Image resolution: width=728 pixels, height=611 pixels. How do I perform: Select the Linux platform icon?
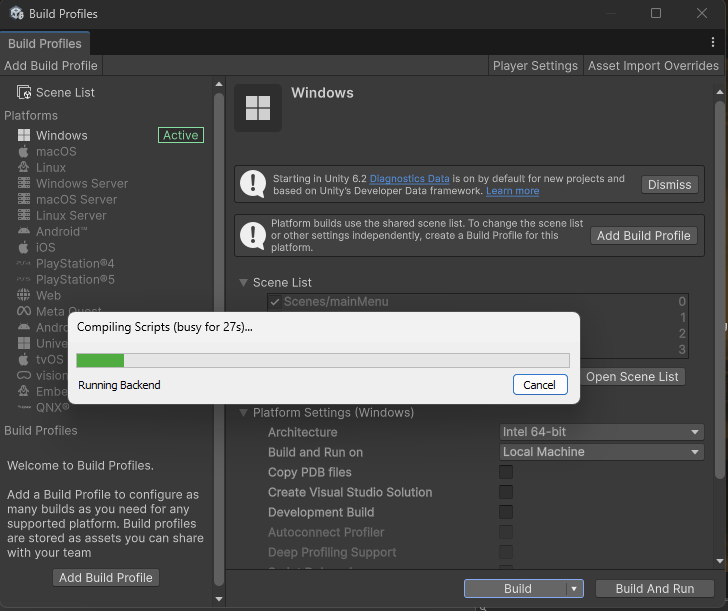(x=24, y=167)
